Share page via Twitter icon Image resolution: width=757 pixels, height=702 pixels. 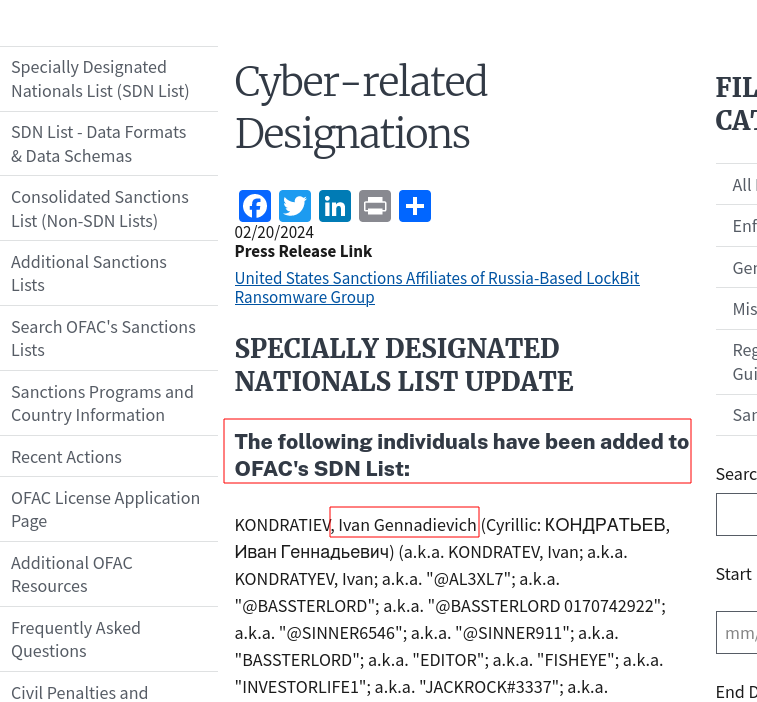295,206
